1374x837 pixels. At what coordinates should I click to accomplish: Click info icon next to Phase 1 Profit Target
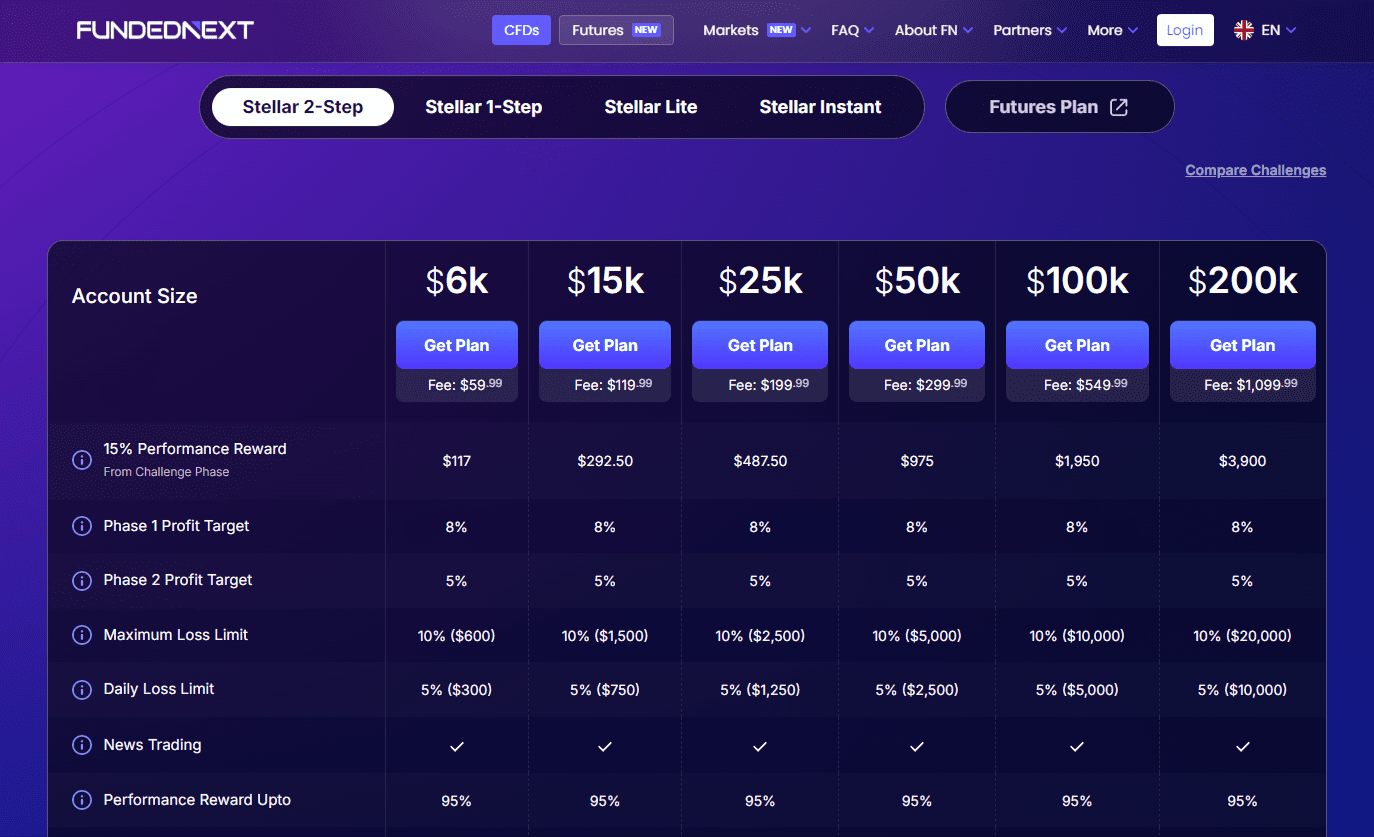(x=82, y=526)
